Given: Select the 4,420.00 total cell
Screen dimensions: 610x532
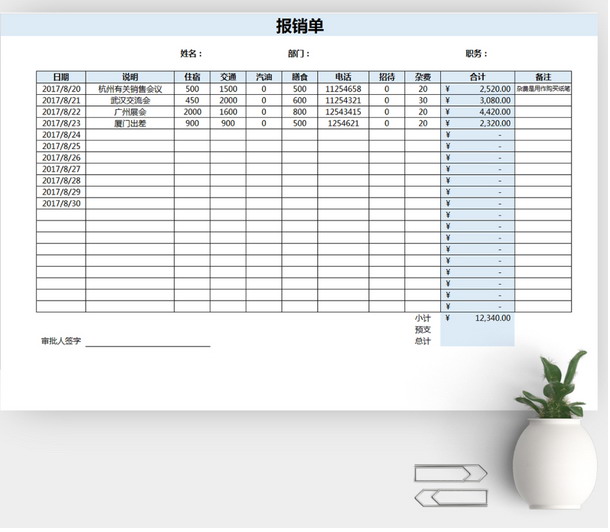Looking at the screenshot, I should pos(478,112).
